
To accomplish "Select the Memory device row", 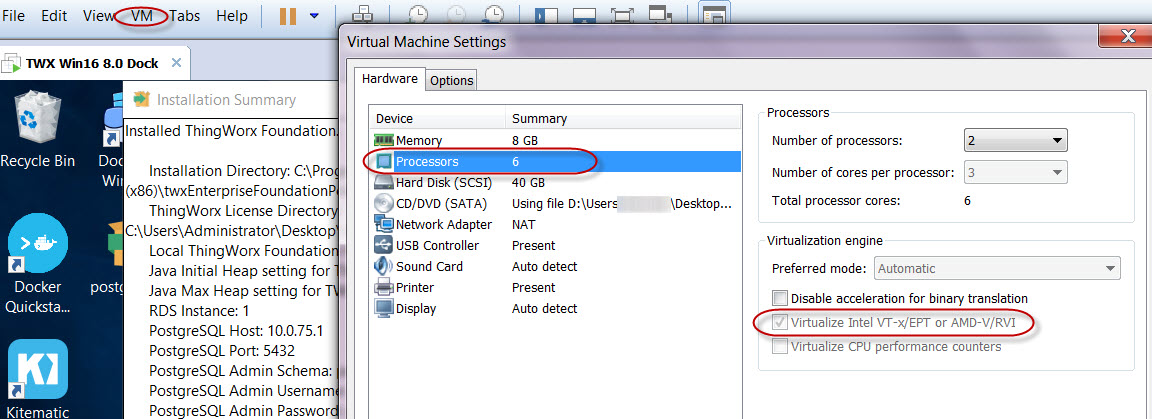I will coord(555,140).
